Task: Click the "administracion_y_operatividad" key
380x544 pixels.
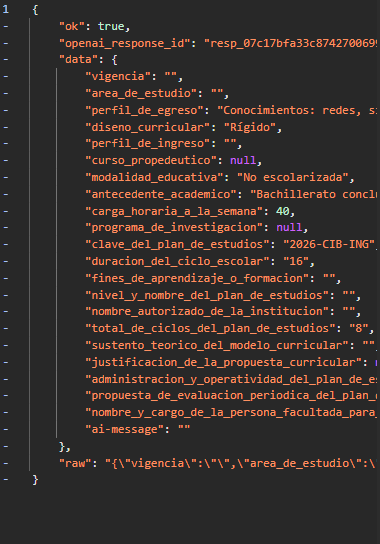Action: (x=231, y=380)
